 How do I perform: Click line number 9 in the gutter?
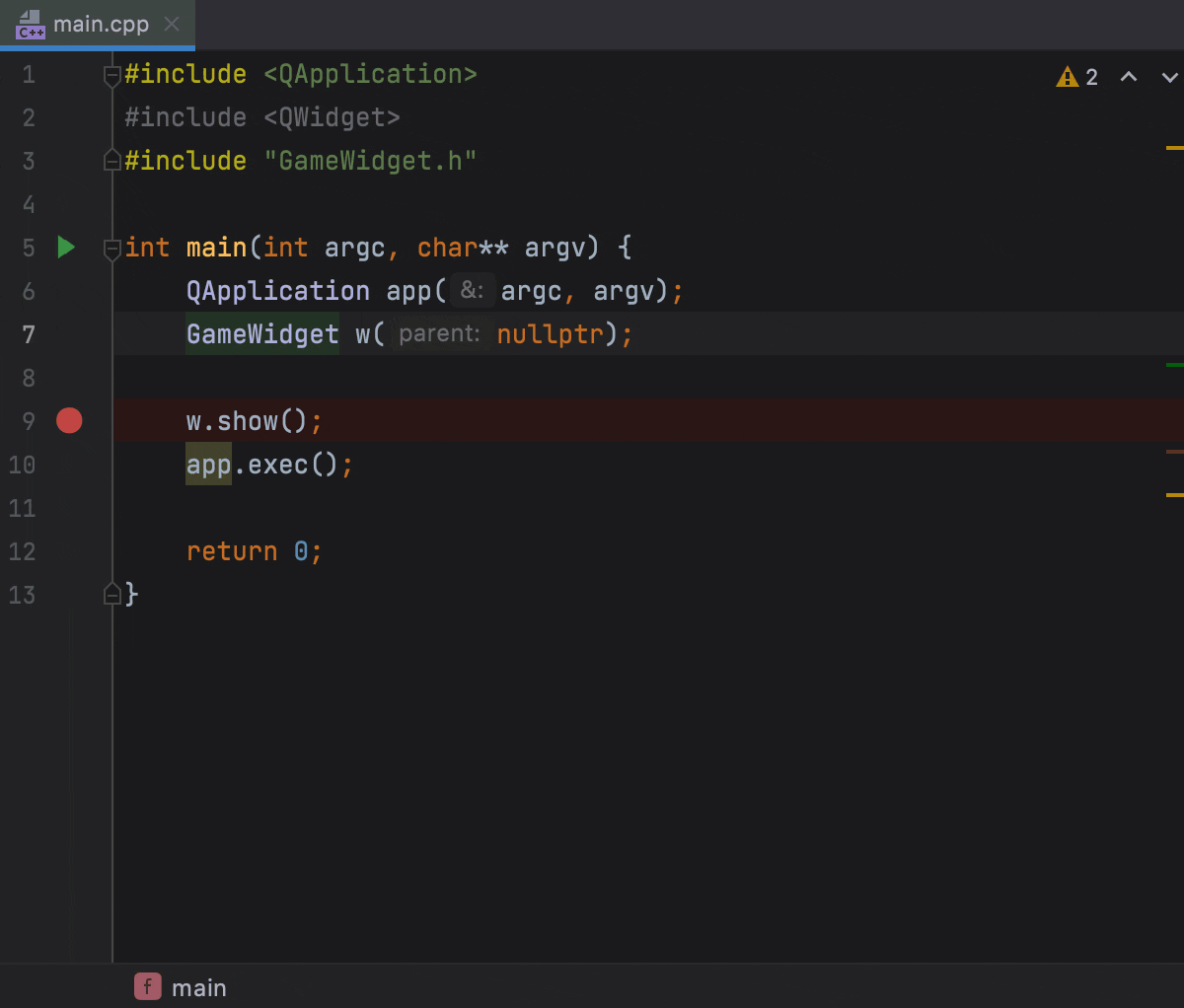point(28,420)
